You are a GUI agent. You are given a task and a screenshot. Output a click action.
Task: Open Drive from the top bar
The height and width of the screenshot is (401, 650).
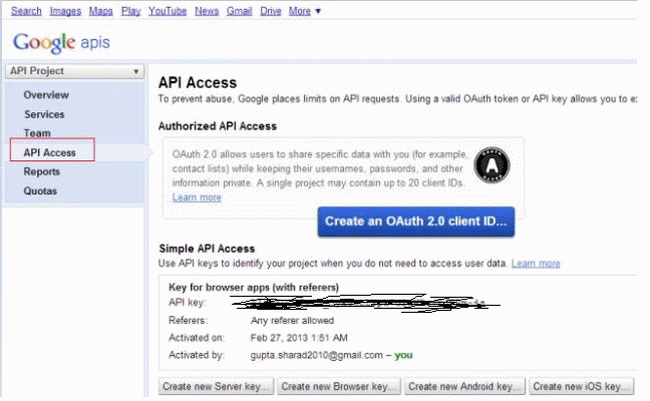click(x=270, y=11)
